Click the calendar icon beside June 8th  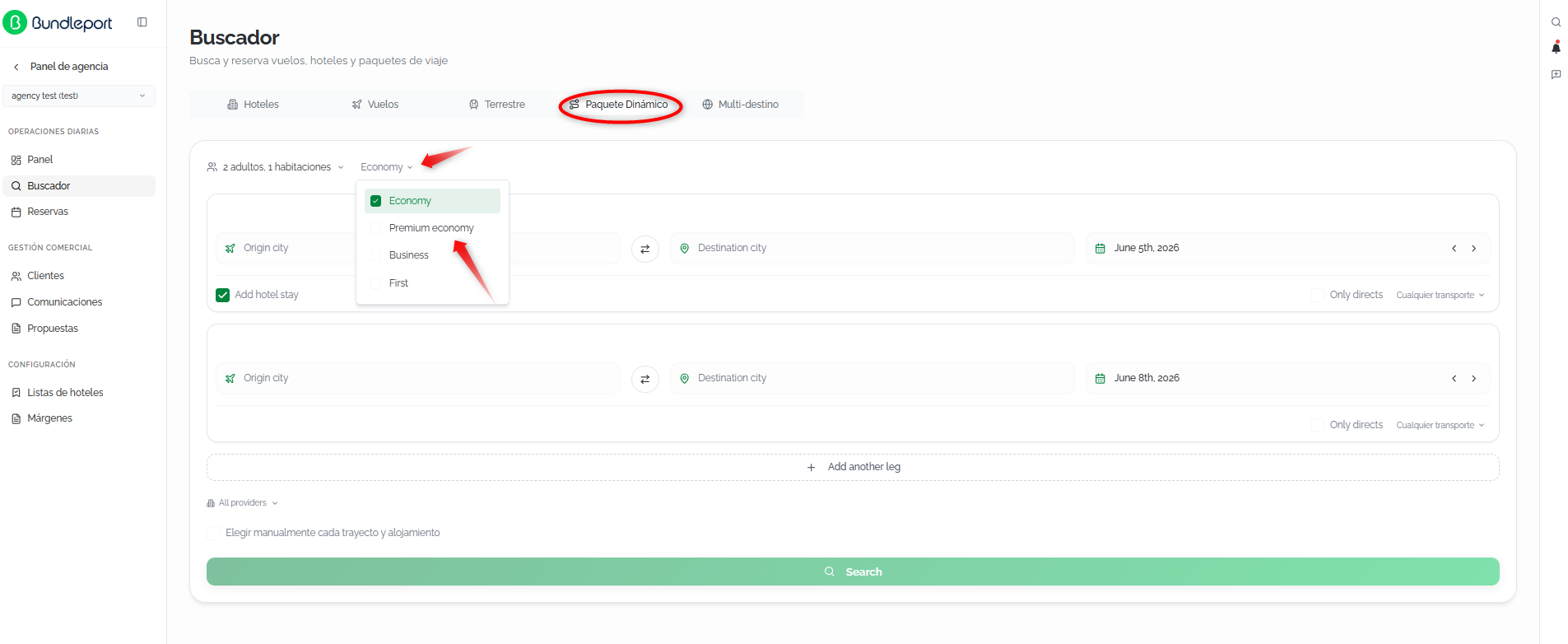[x=1100, y=378]
